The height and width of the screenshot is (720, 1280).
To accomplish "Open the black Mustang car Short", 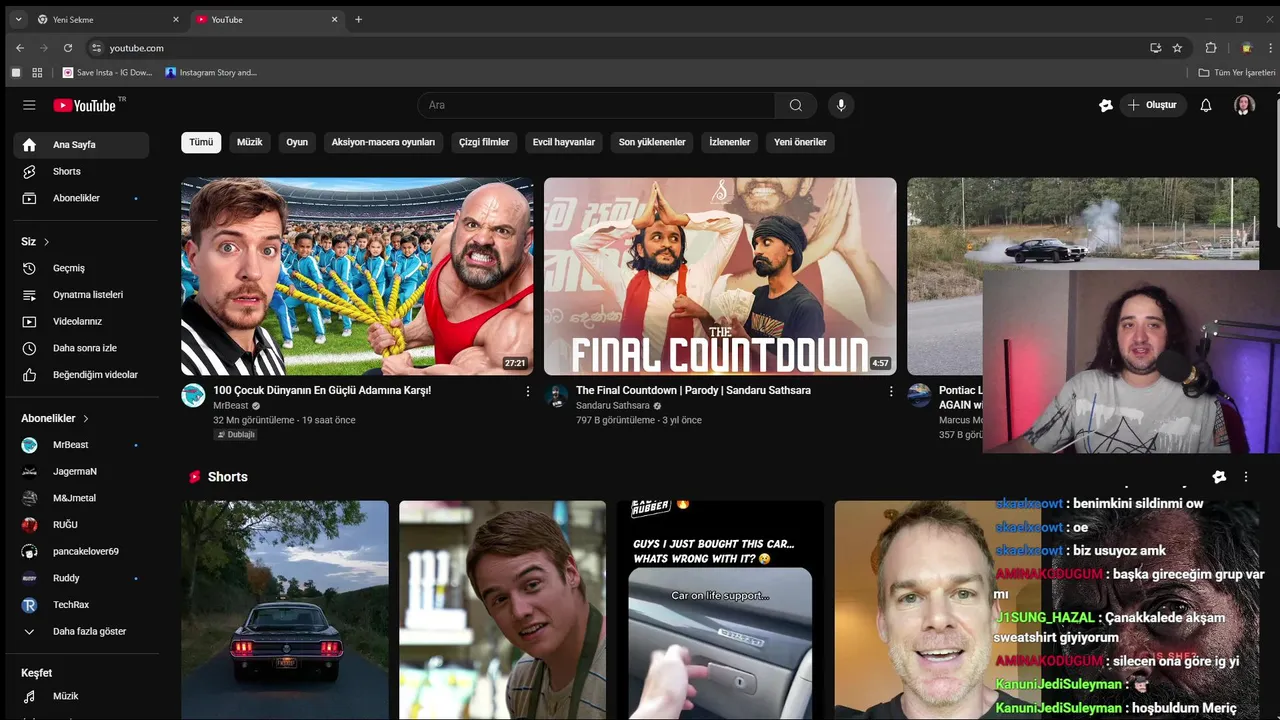I will click(x=285, y=610).
